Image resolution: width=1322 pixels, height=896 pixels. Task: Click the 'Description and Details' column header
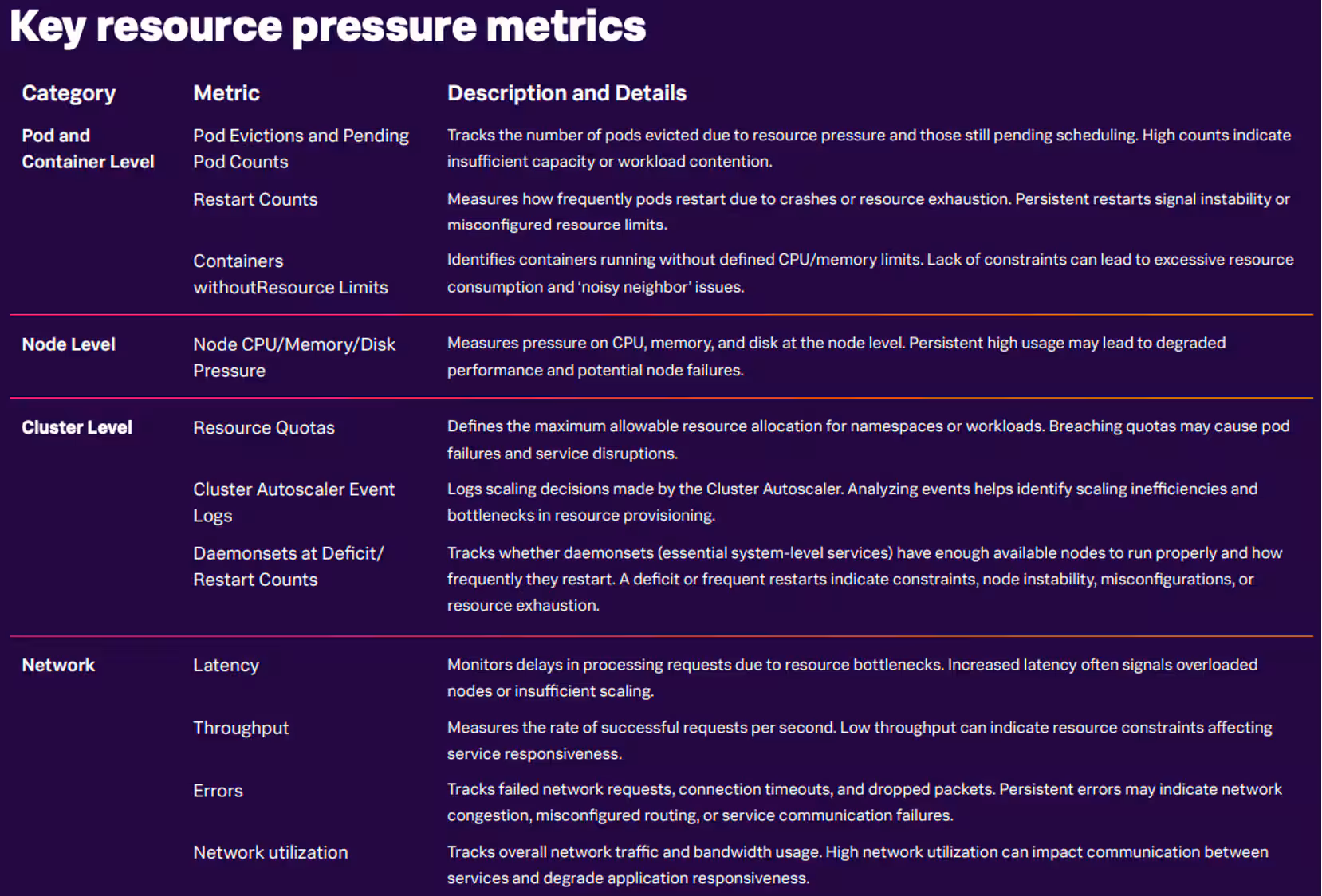tap(566, 93)
